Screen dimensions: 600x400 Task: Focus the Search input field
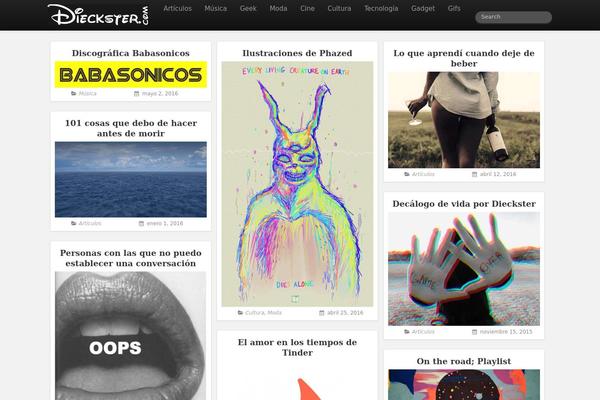coord(513,17)
